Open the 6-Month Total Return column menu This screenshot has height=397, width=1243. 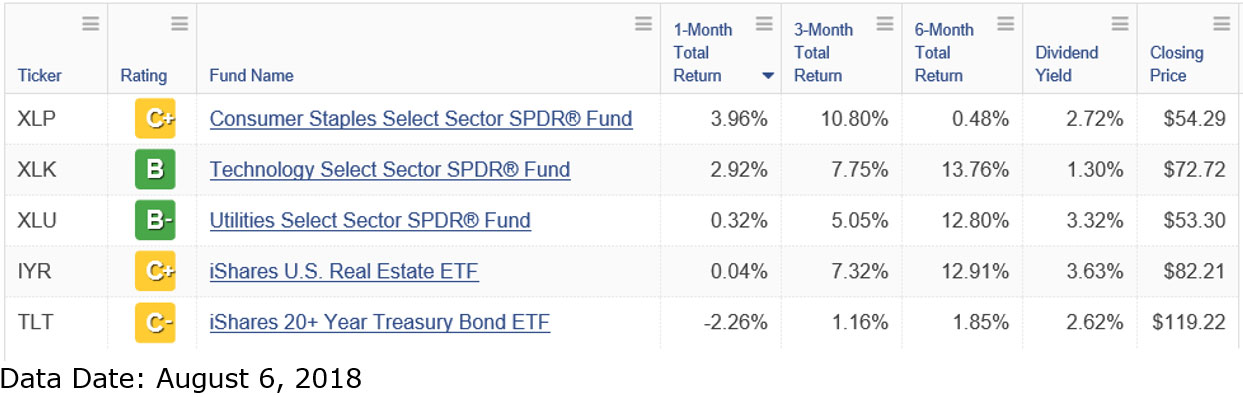pyautogui.click(x=1005, y=24)
